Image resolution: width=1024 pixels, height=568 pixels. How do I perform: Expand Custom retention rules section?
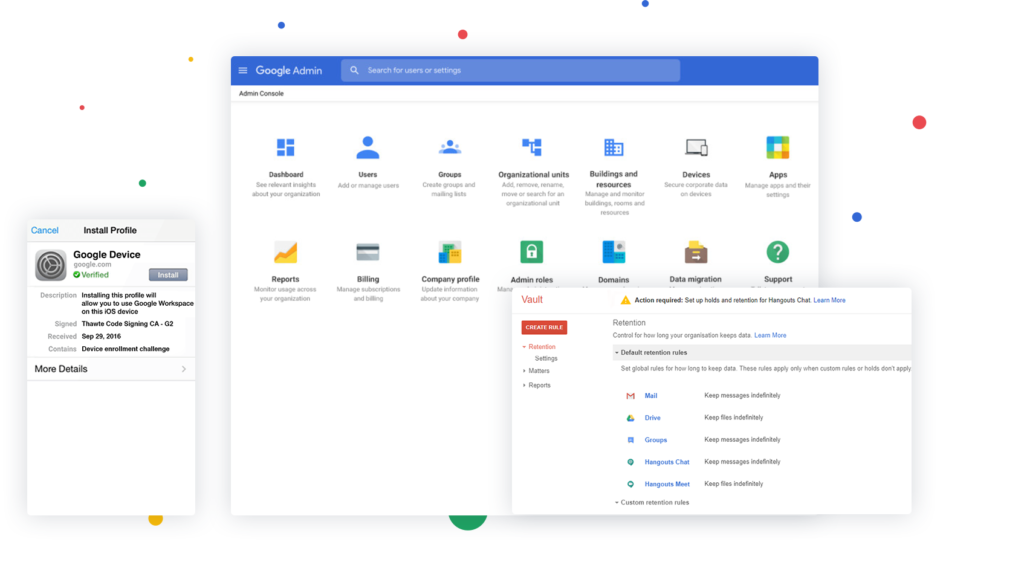pos(652,502)
